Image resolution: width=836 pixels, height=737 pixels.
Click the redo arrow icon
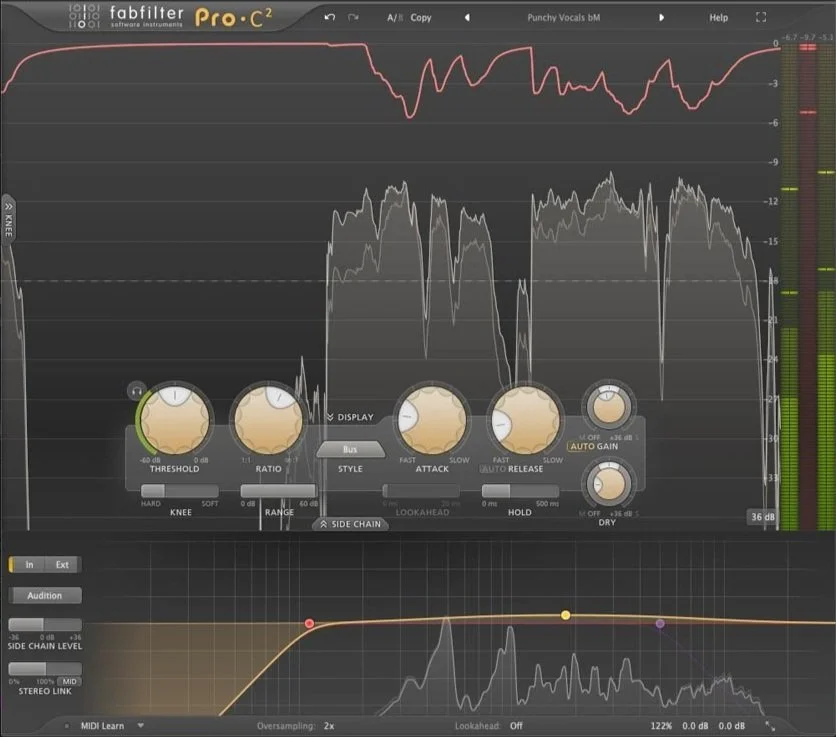353,17
